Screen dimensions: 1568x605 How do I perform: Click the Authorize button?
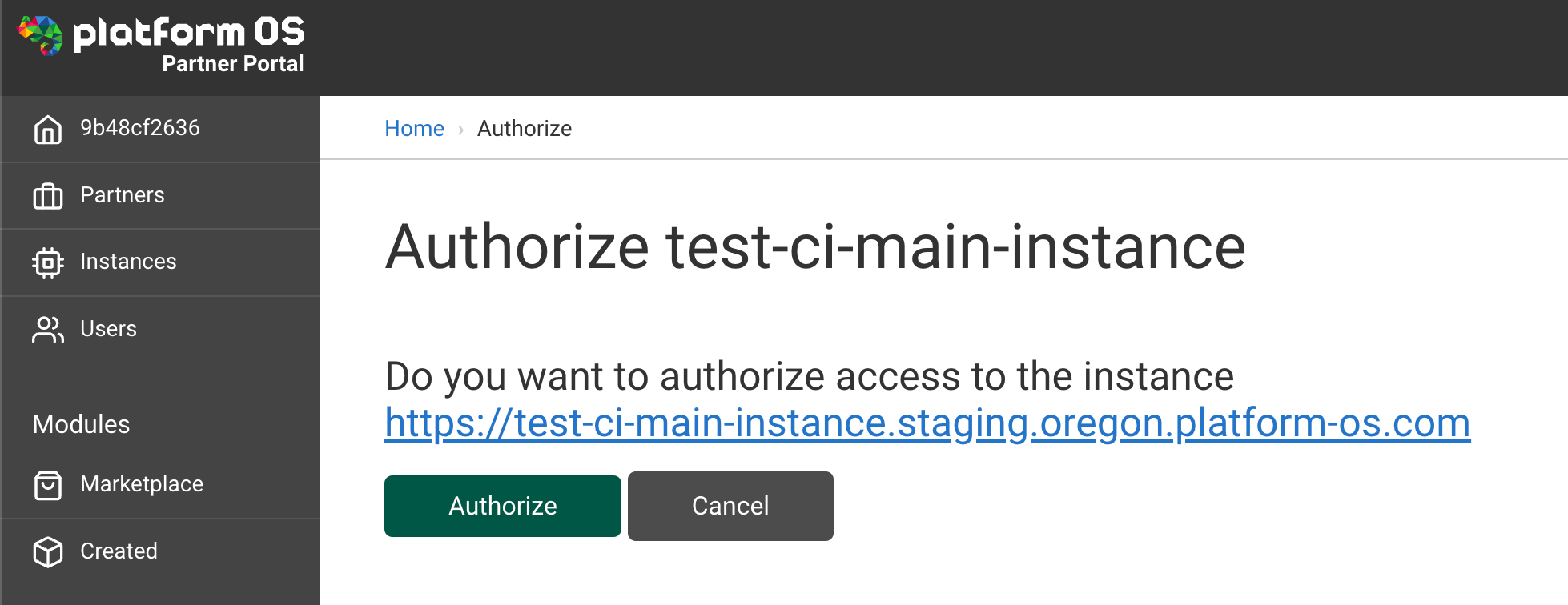coord(502,506)
